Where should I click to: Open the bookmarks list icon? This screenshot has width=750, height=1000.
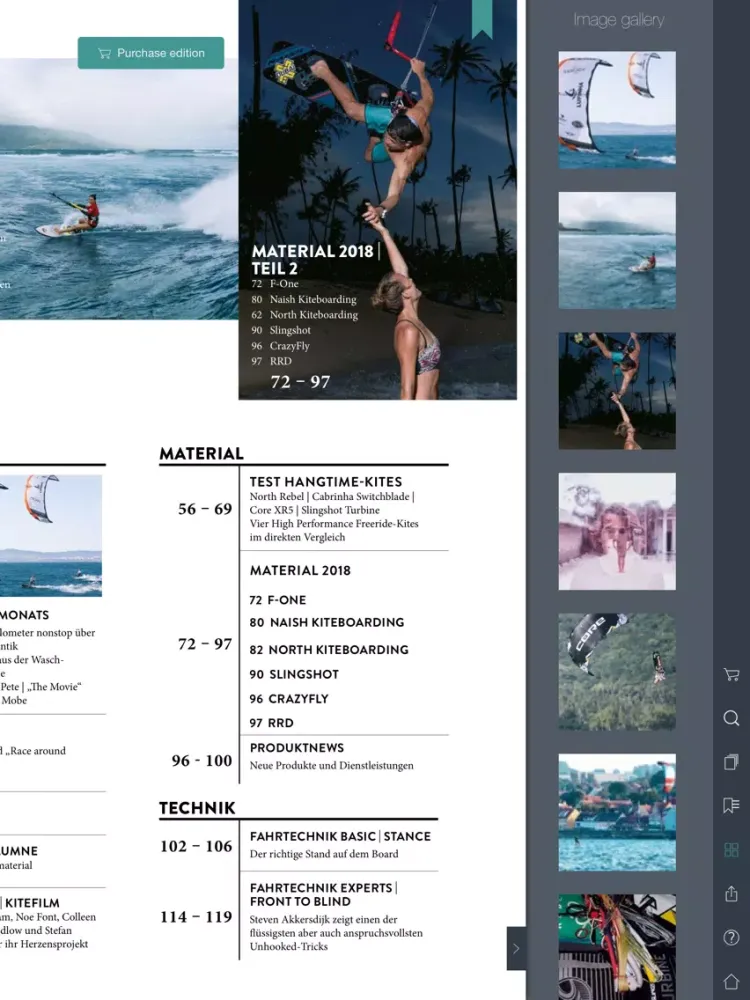pos(731,805)
